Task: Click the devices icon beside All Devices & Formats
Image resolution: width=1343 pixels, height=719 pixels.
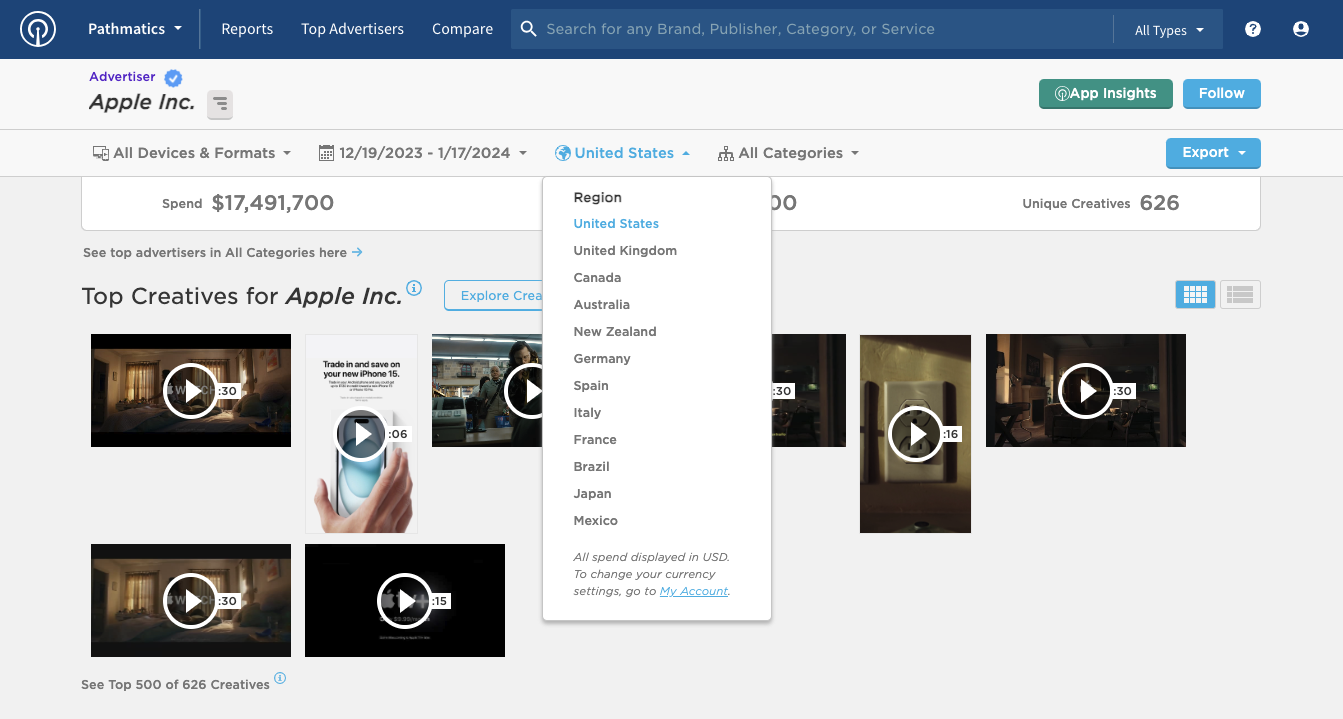Action: [x=101, y=153]
